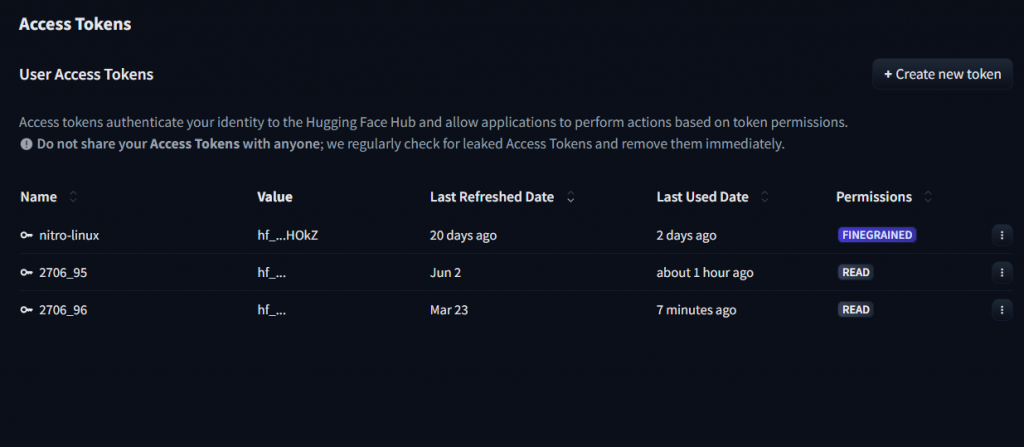Open options menu for 2706_96 token
Screen dimensions: 1024x447
pos(1001,310)
